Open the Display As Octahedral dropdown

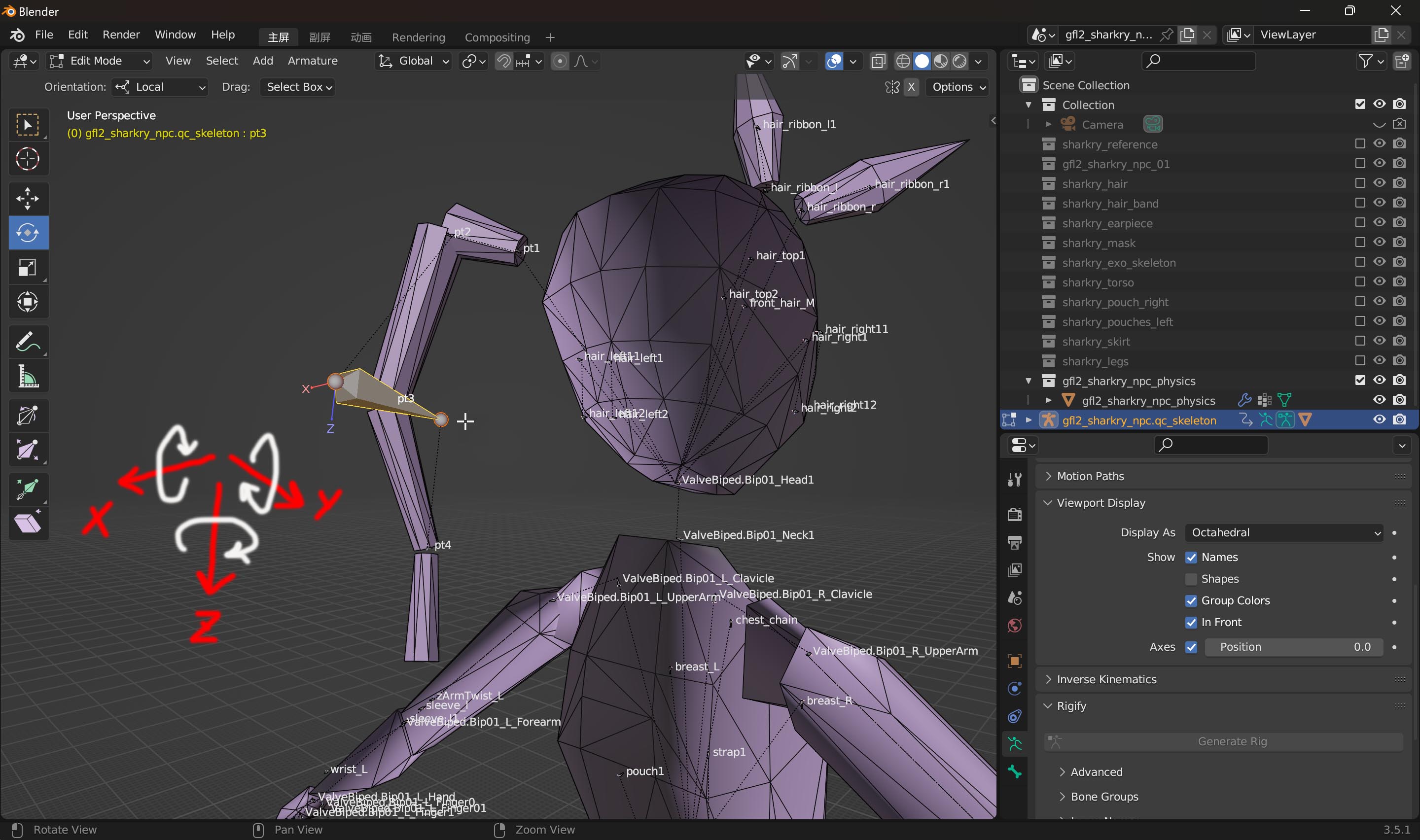(1283, 533)
